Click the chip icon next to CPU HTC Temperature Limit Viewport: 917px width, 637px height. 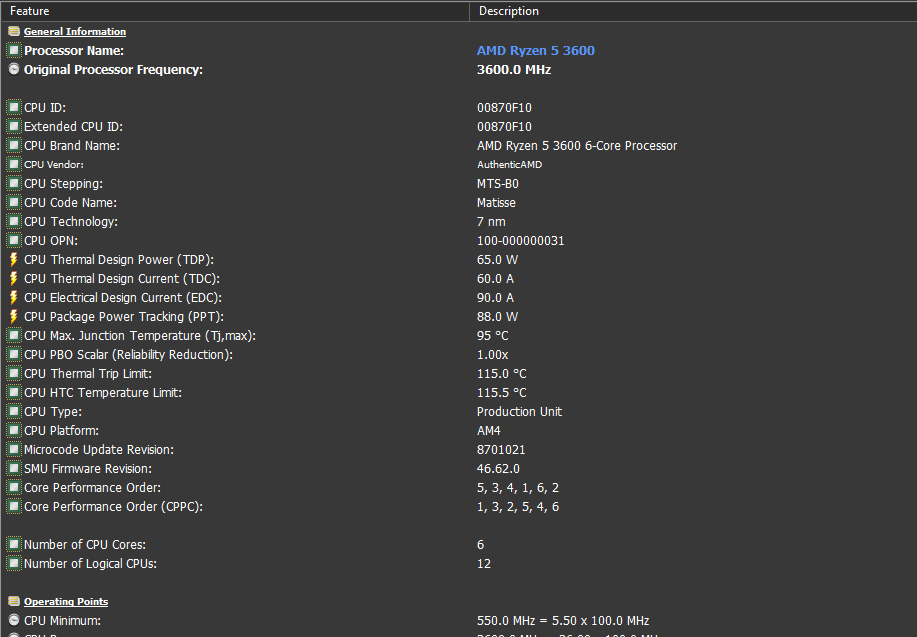(14, 392)
